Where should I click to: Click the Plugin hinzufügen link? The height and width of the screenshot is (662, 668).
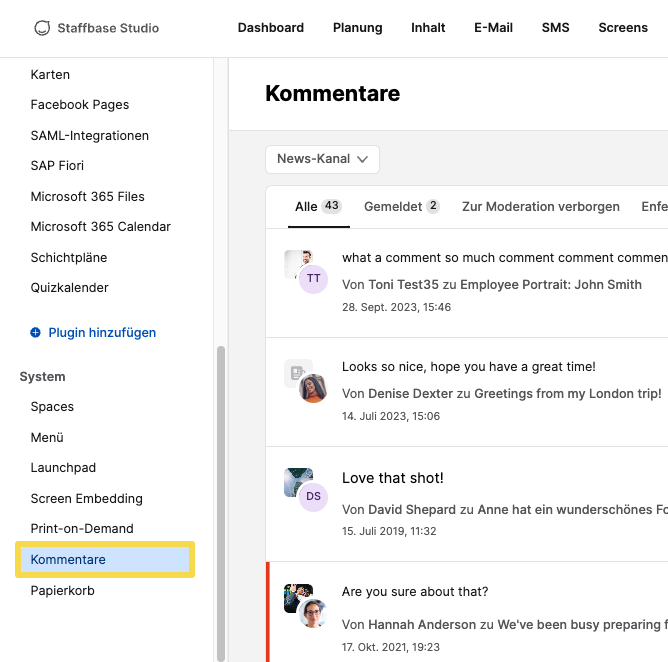[x=102, y=332]
